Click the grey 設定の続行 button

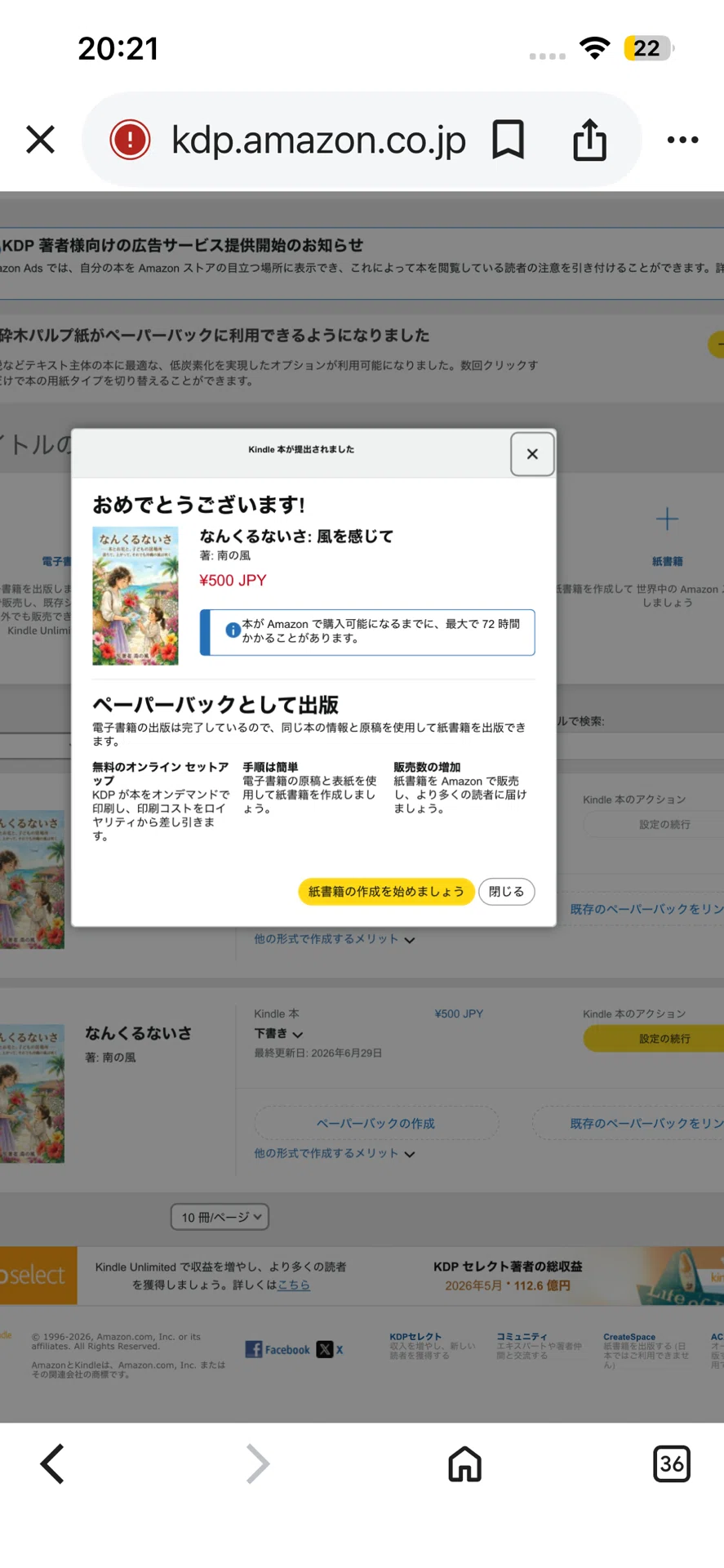[x=654, y=825]
